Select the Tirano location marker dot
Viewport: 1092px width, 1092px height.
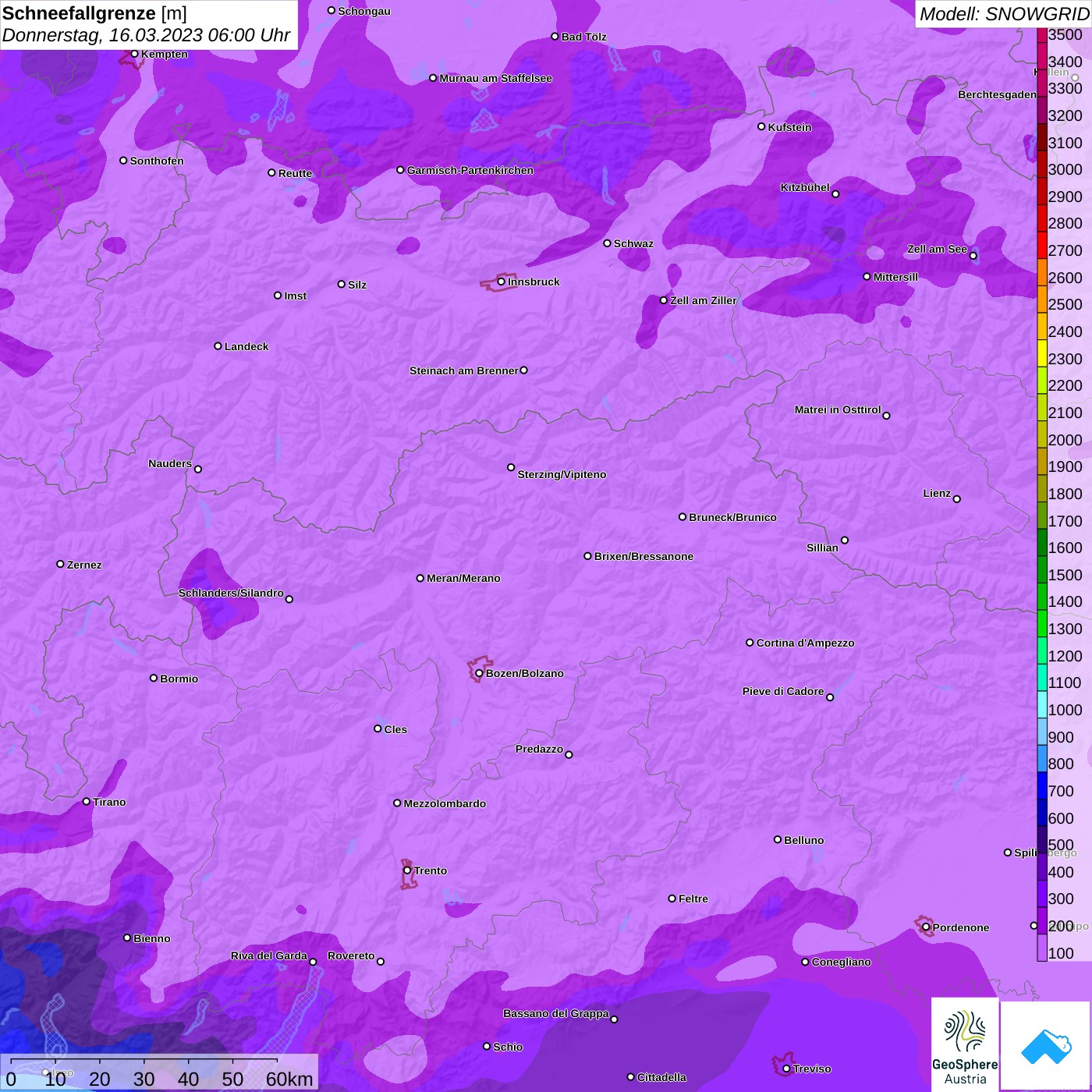click(87, 802)
